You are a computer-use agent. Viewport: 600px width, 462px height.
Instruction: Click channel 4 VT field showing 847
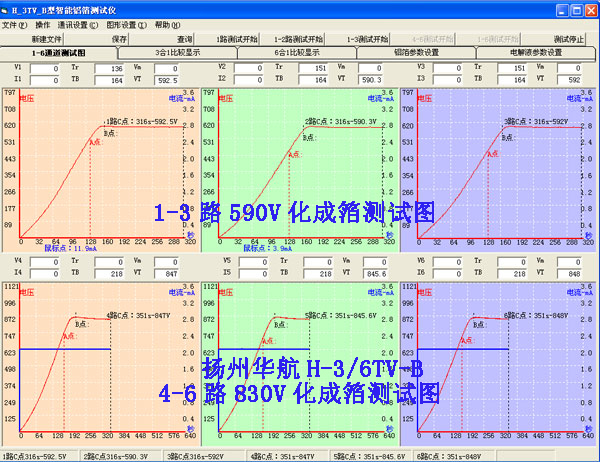point(166,274)
